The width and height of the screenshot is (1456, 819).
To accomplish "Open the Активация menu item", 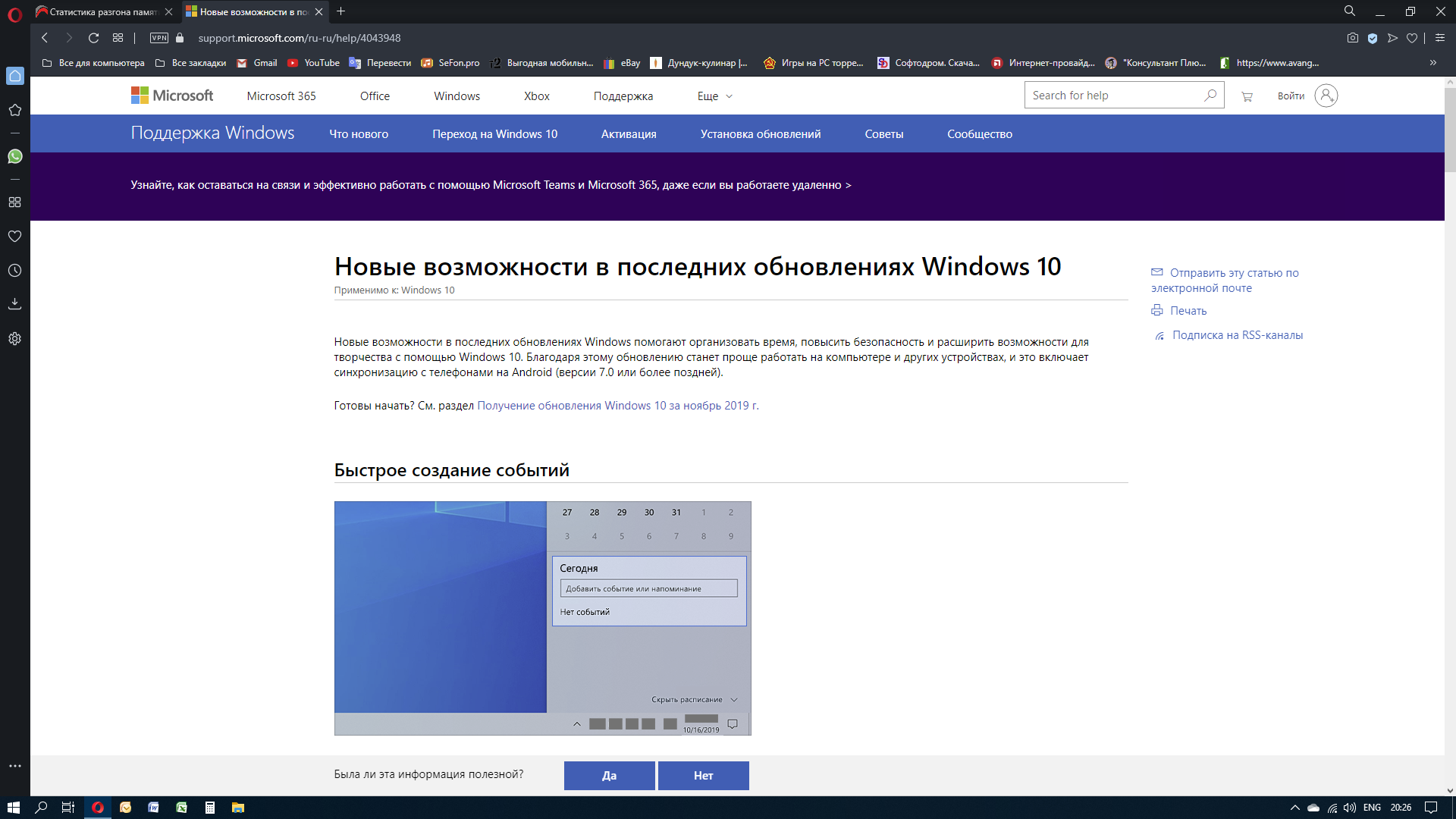I will click(628, 134).
